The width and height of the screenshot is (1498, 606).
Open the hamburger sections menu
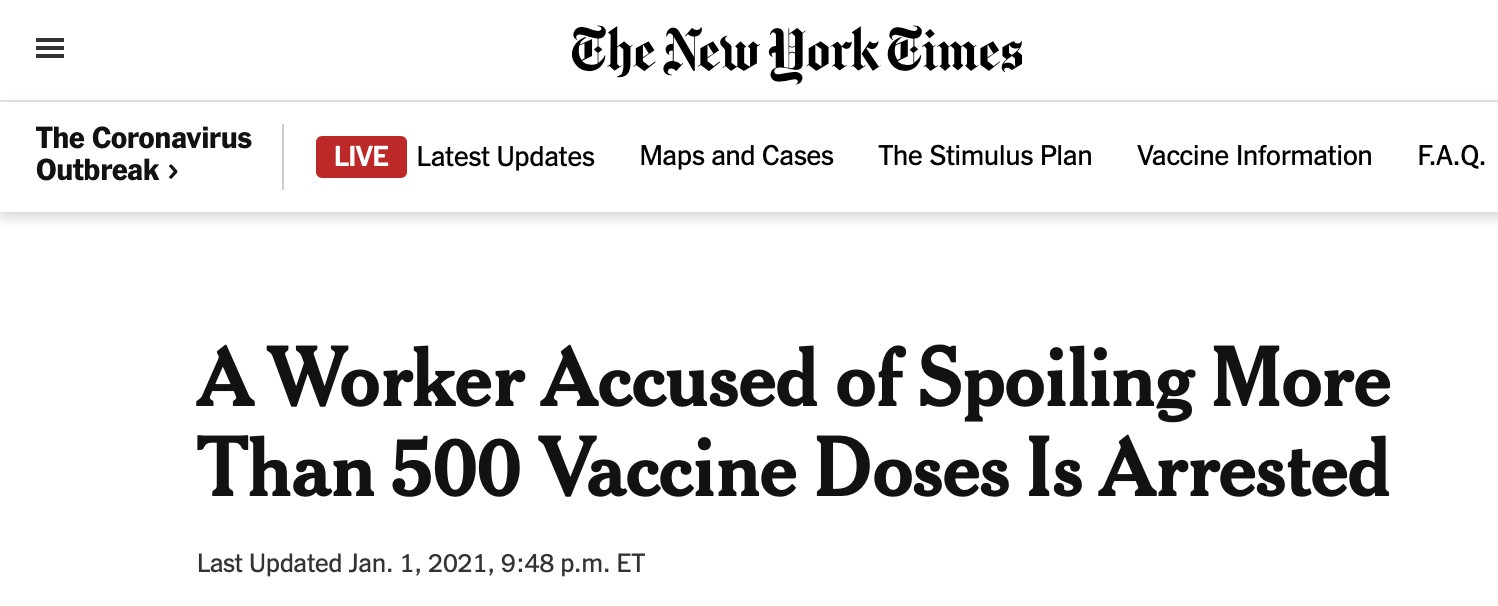[x=50, y=48]
